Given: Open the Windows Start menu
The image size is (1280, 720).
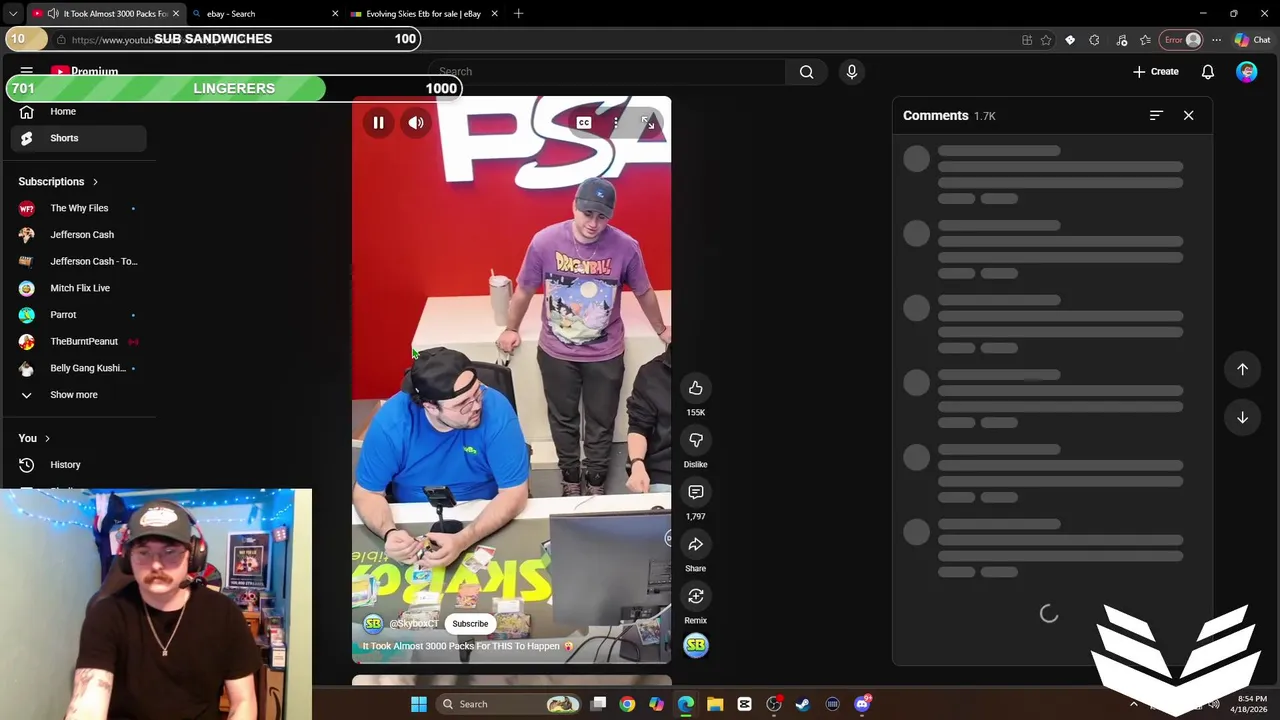Looking at the screenshot, I should [419, 704].
